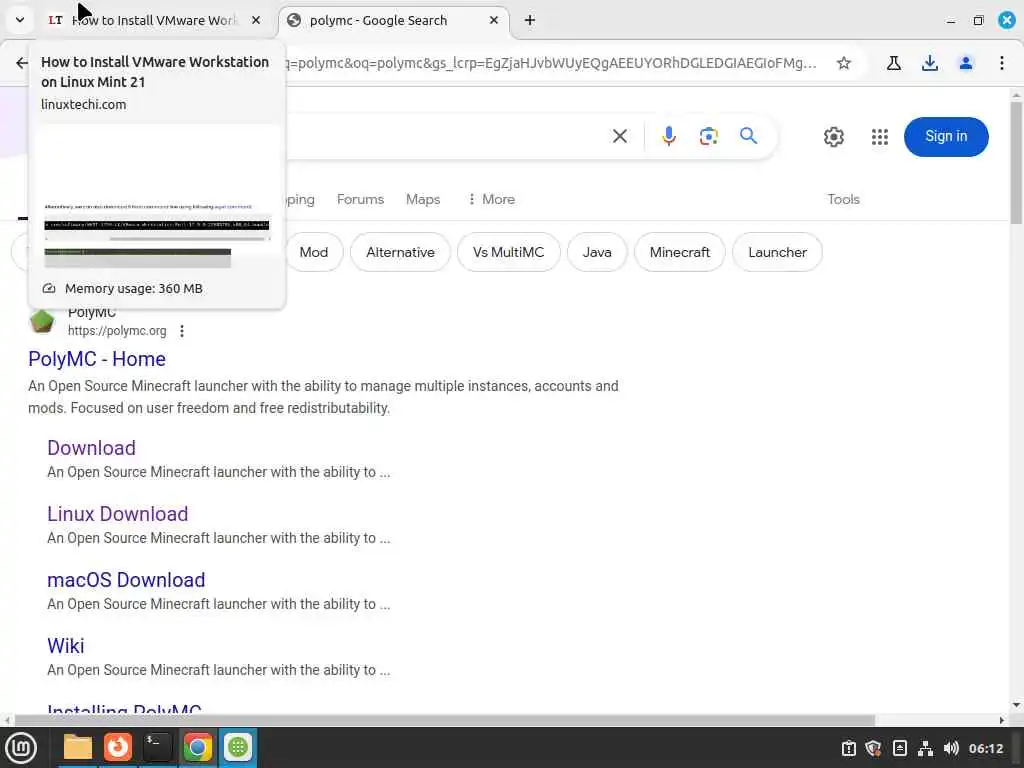
Task: Open the Linux Mint start menu
Action: [x=21, y=747]
